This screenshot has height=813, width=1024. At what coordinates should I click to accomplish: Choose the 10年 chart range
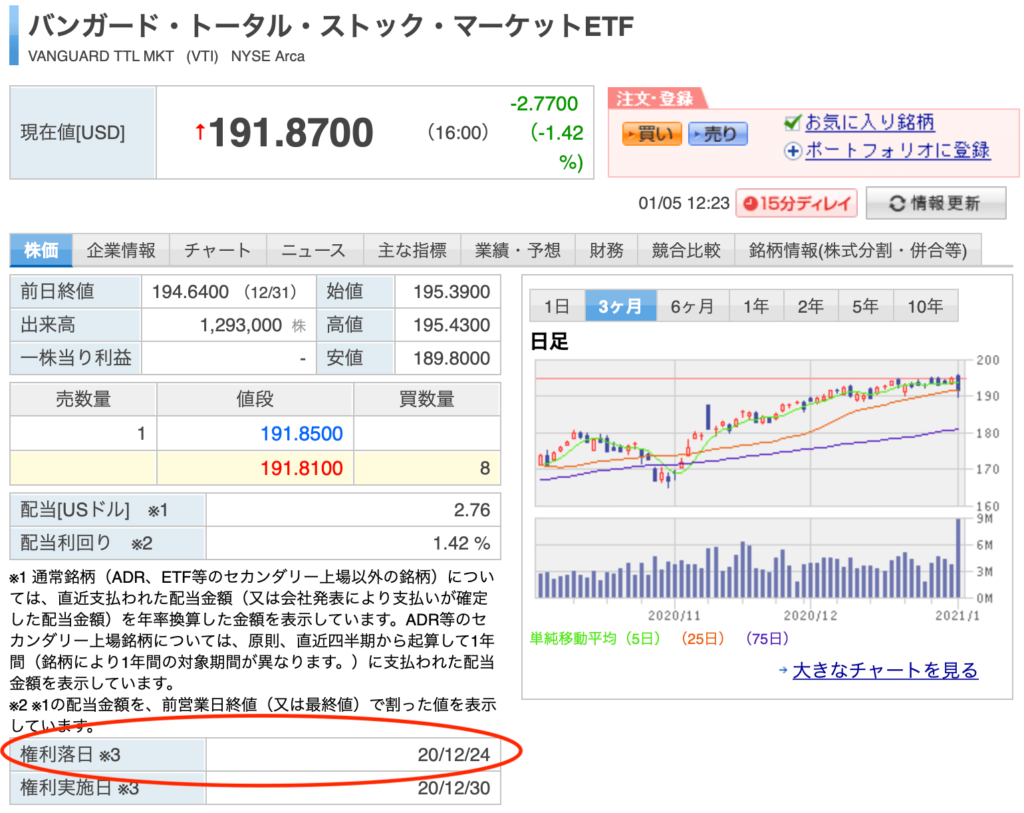click(x=925, y=306)
